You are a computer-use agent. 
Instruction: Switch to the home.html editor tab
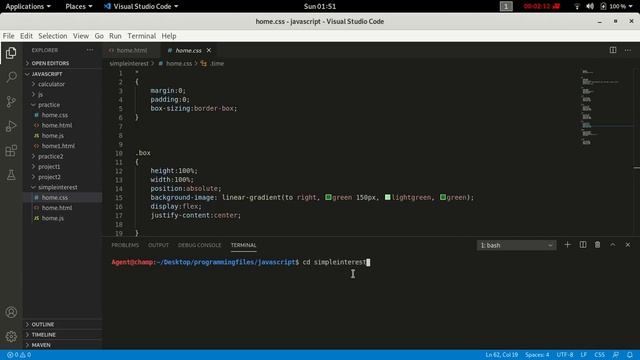click(131, 50)
